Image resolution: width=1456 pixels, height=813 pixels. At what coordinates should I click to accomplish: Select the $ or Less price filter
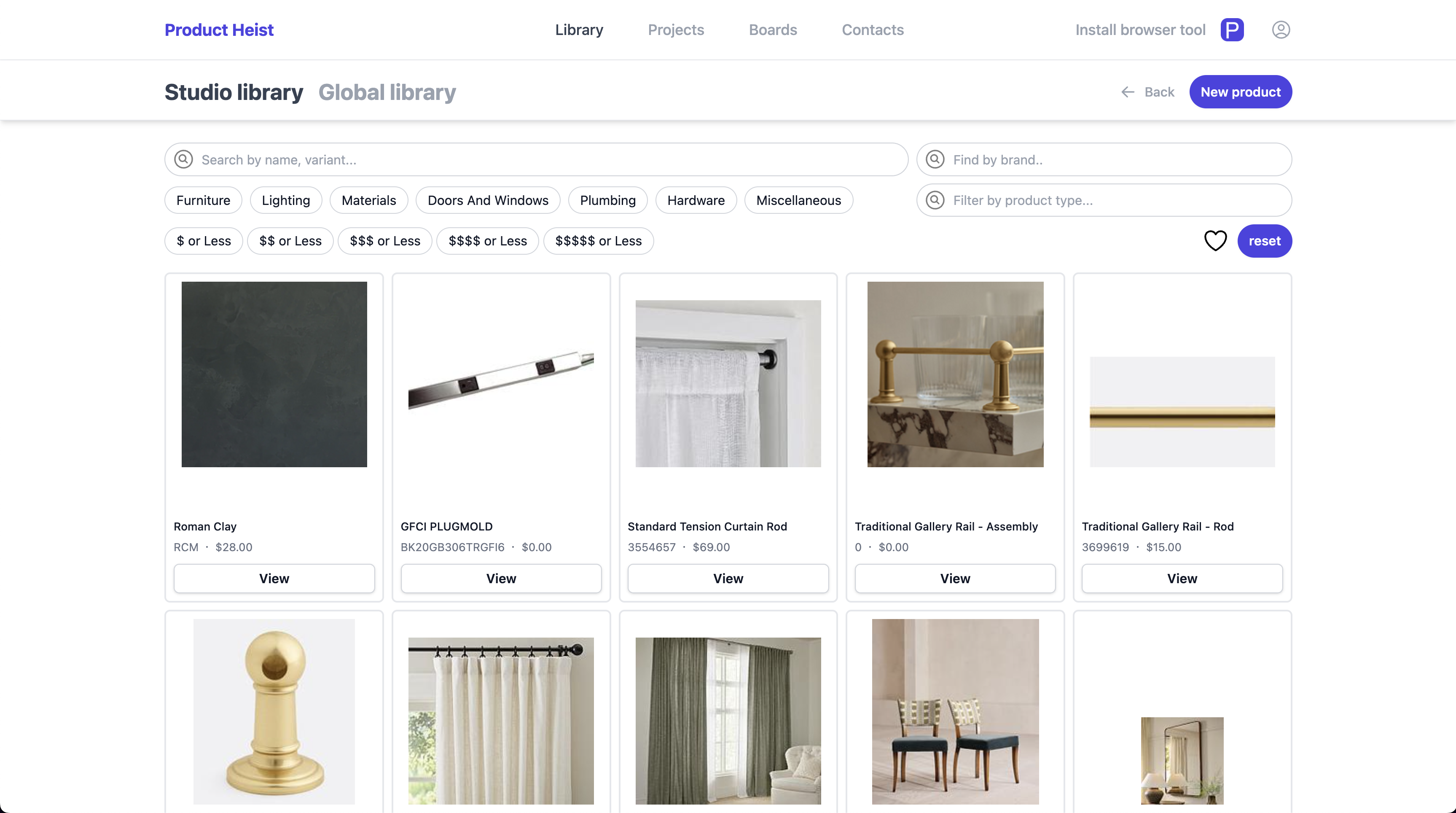204,241
